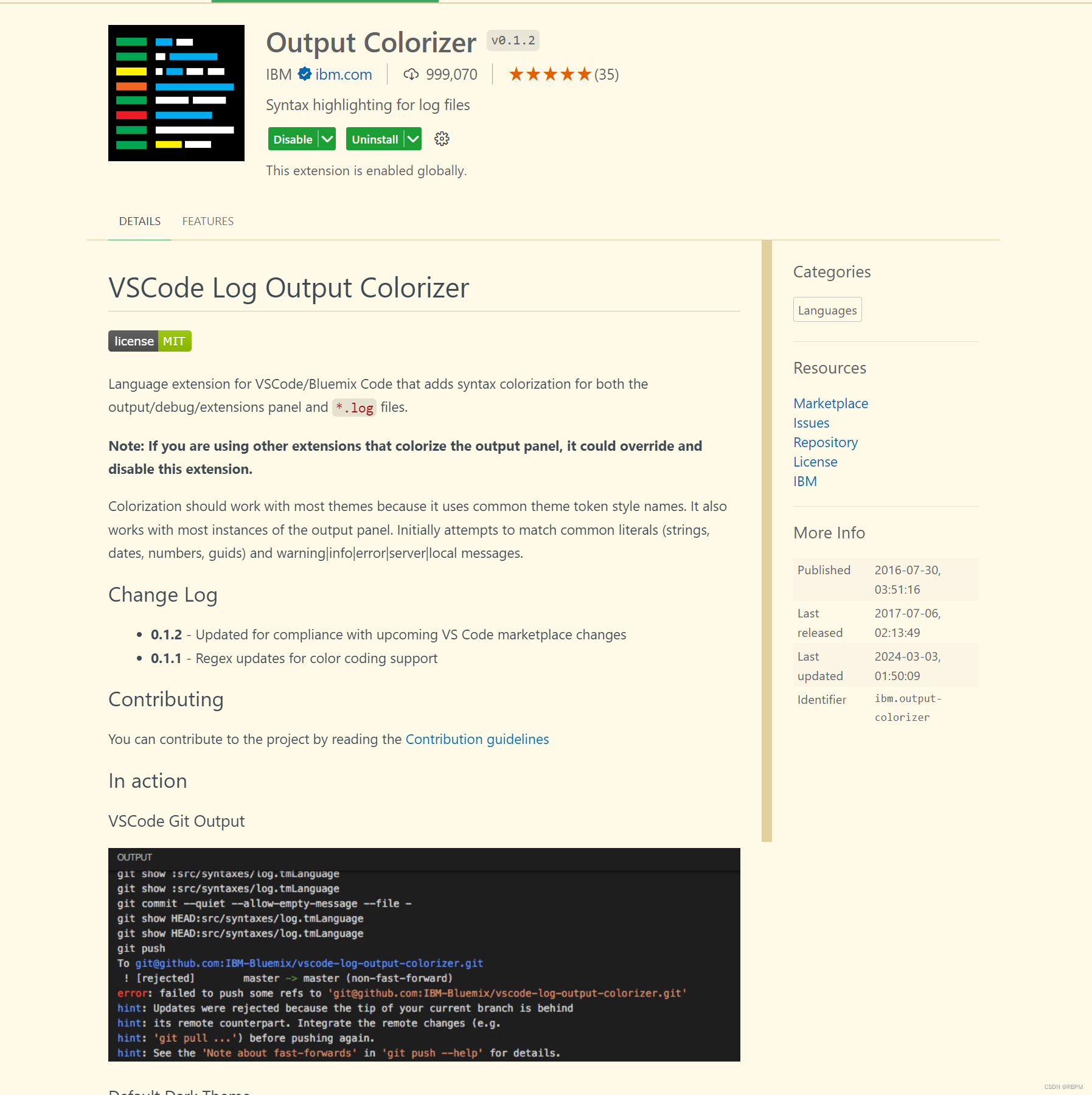Open the License resource link
Viewport: 1092px width, 1095px height.
point(815,462)
